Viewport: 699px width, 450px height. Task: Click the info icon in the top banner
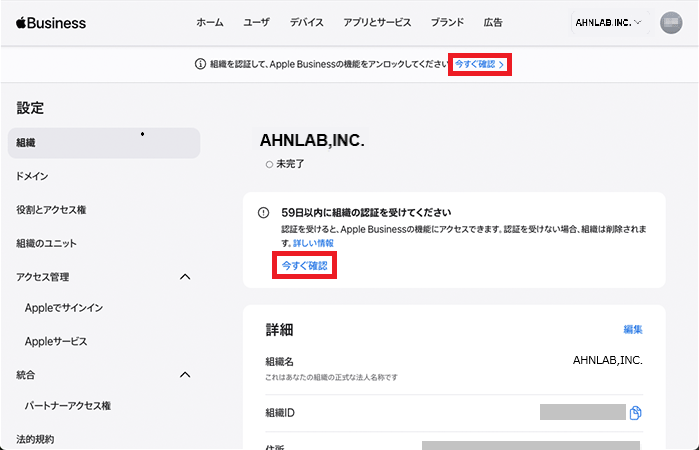(x=200, y=64)
